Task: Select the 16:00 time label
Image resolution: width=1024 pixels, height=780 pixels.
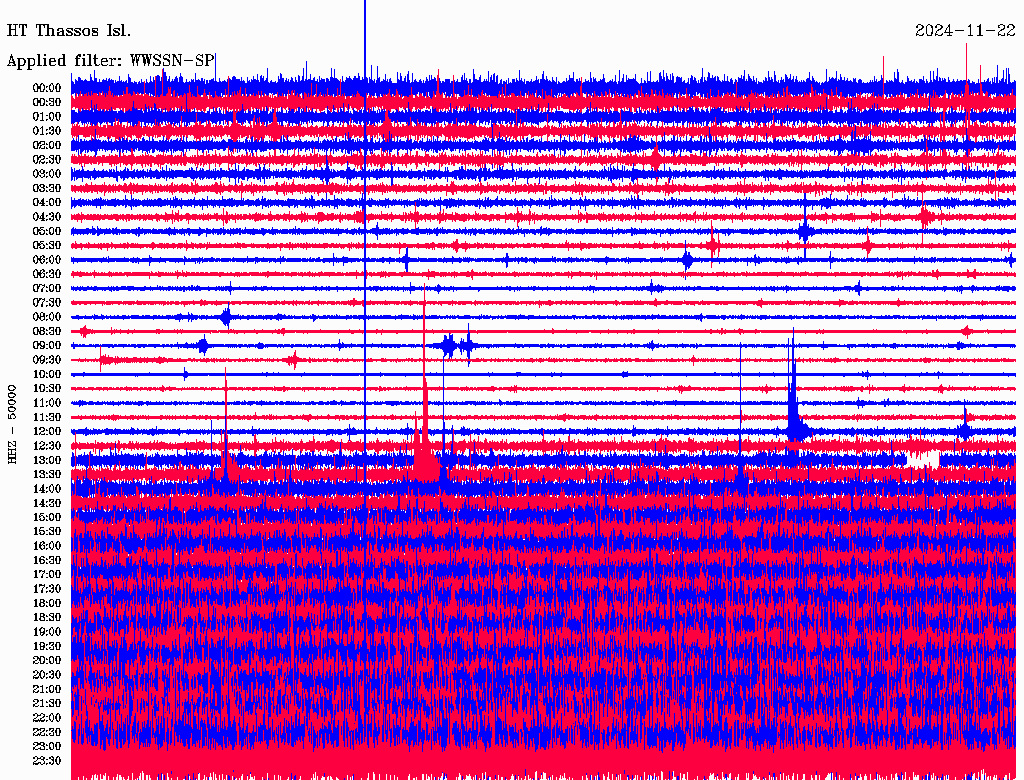Action: pos(47,546)
